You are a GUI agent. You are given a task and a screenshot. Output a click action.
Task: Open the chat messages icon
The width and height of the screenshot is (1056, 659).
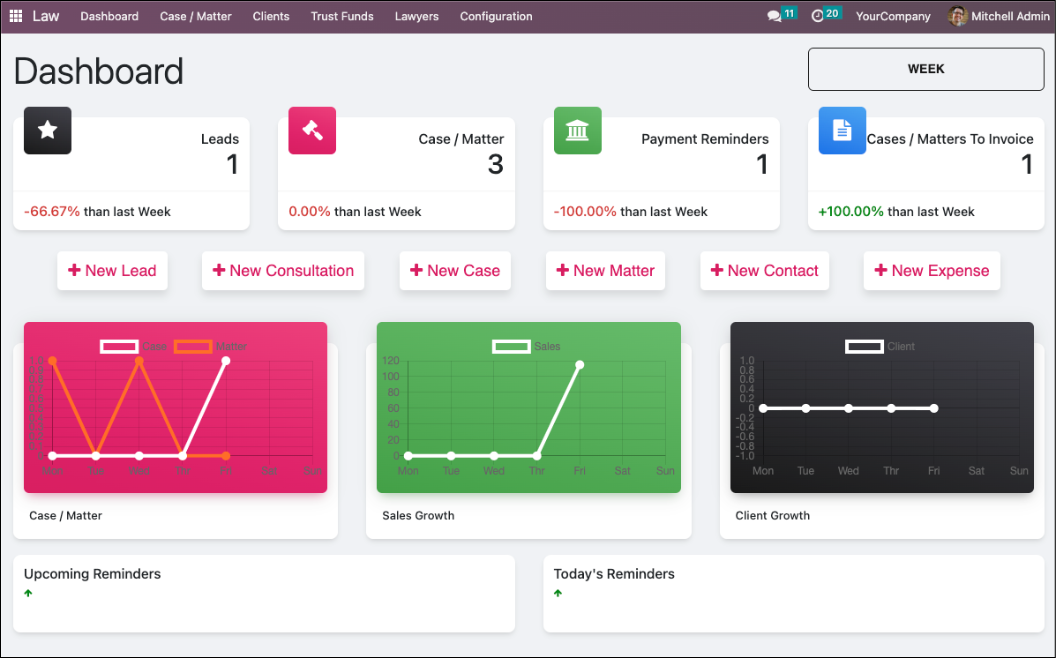pyautogui.click(x=774, y=16)
